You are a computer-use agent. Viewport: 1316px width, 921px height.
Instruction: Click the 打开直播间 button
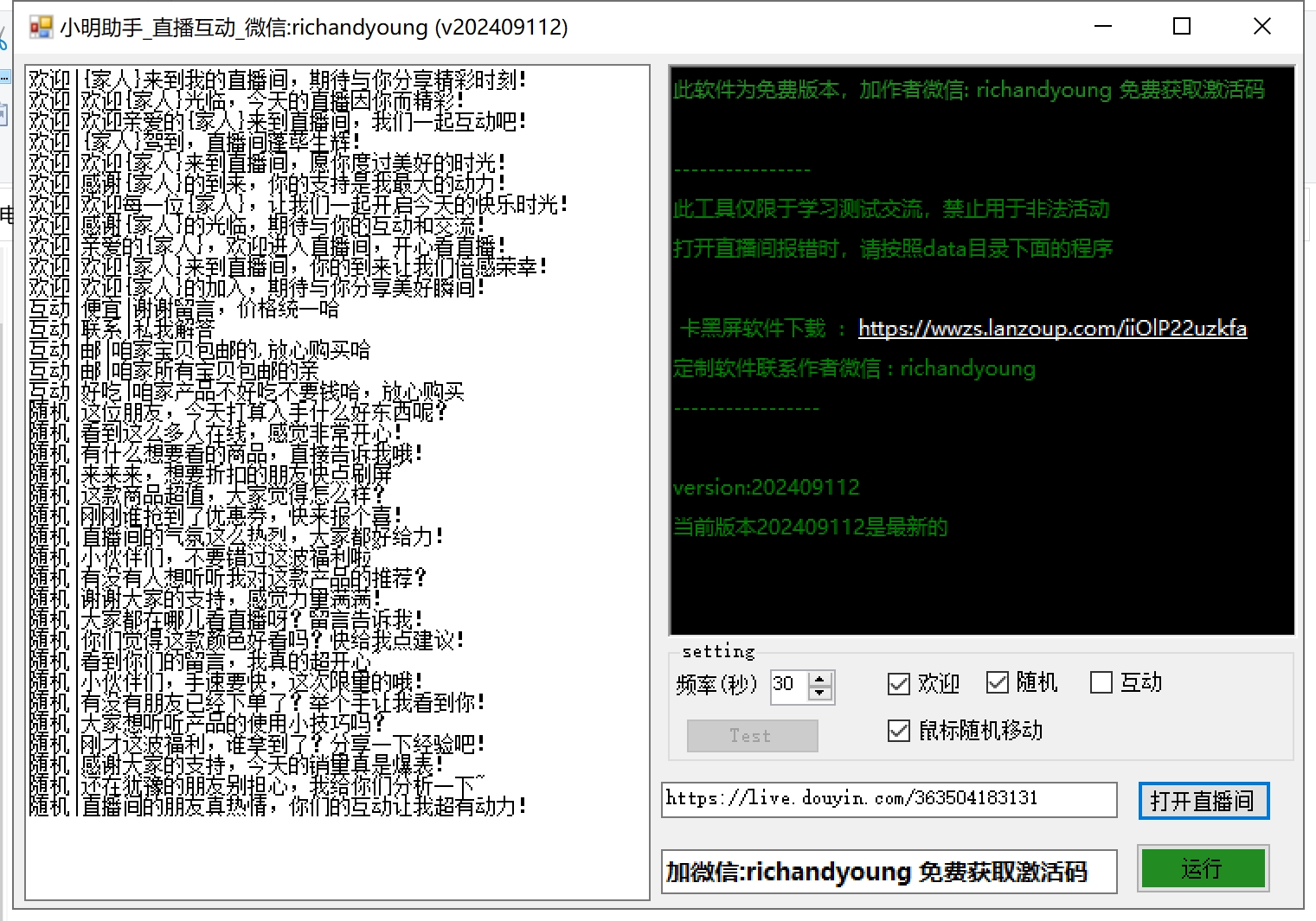pyautogui.click(x=1203, y=801)
